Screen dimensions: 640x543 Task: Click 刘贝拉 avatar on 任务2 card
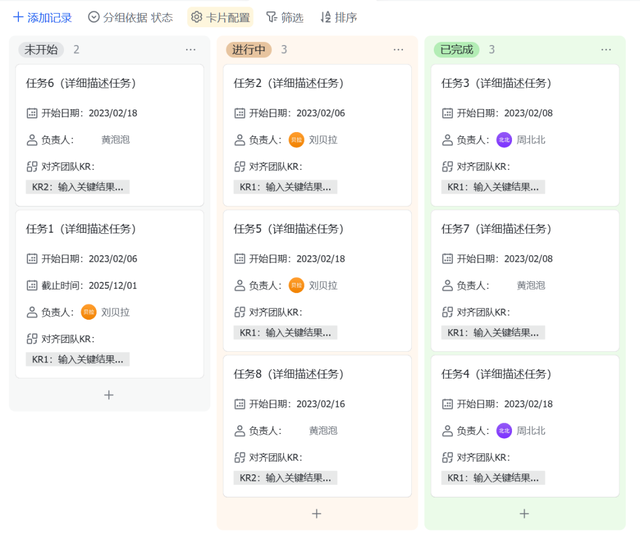(x=297, y=140)
